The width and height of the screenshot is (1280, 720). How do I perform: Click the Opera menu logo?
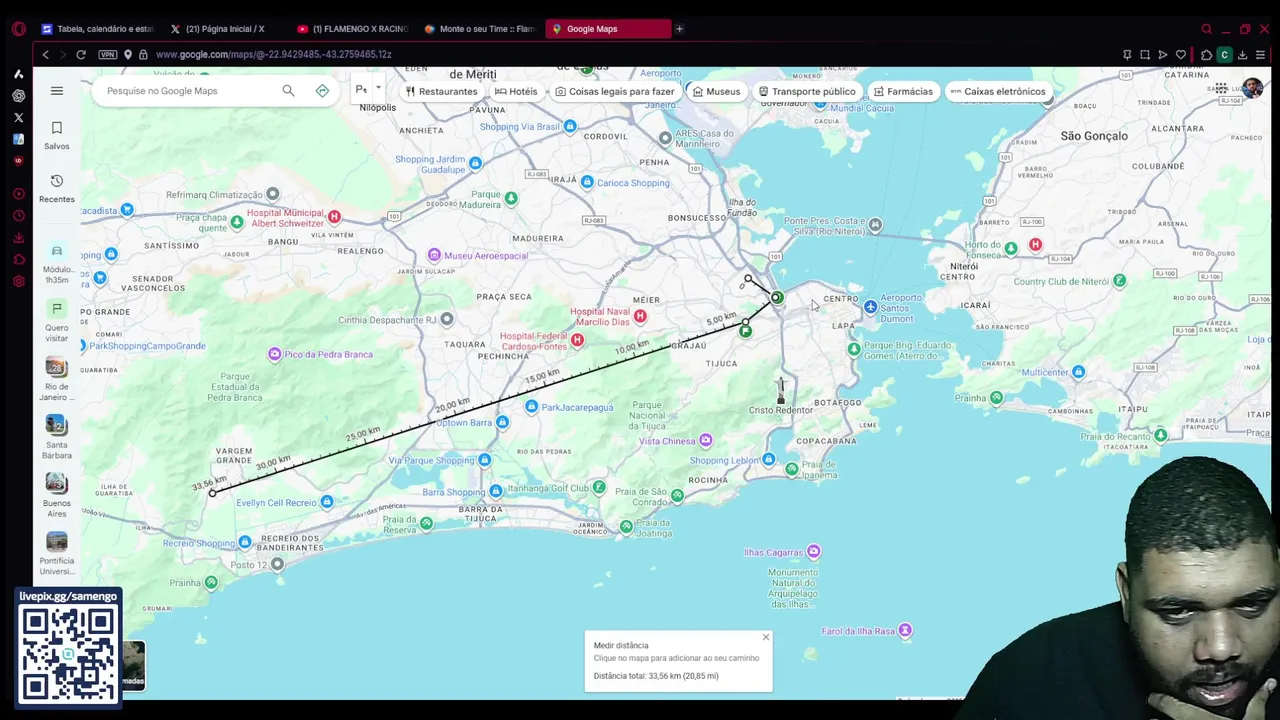(x=18, y=29)
